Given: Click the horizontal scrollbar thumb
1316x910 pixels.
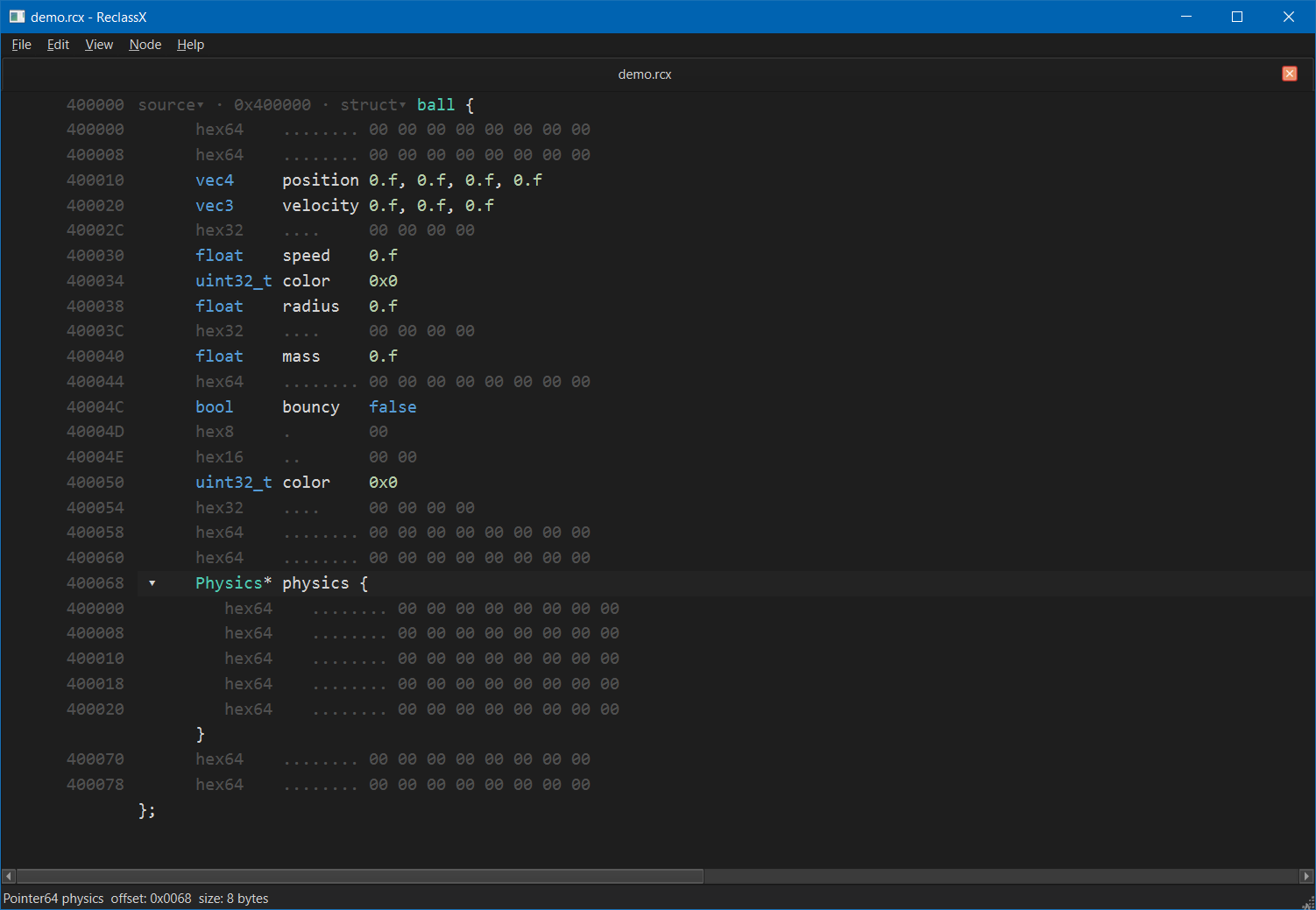Looking at the screenshot, I should (360, 876).
